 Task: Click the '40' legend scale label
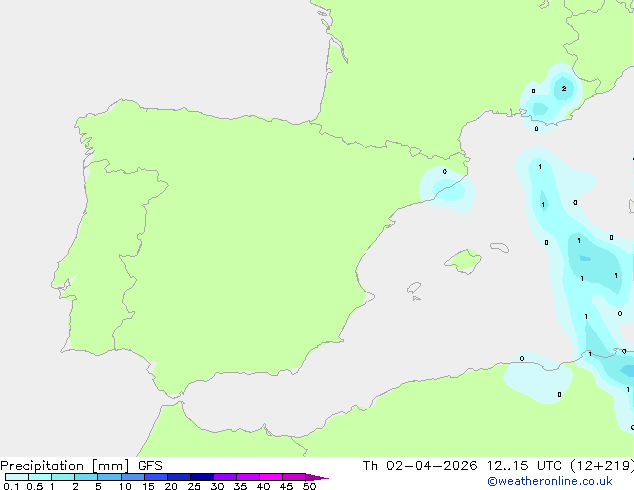click(x=263, y=486)
